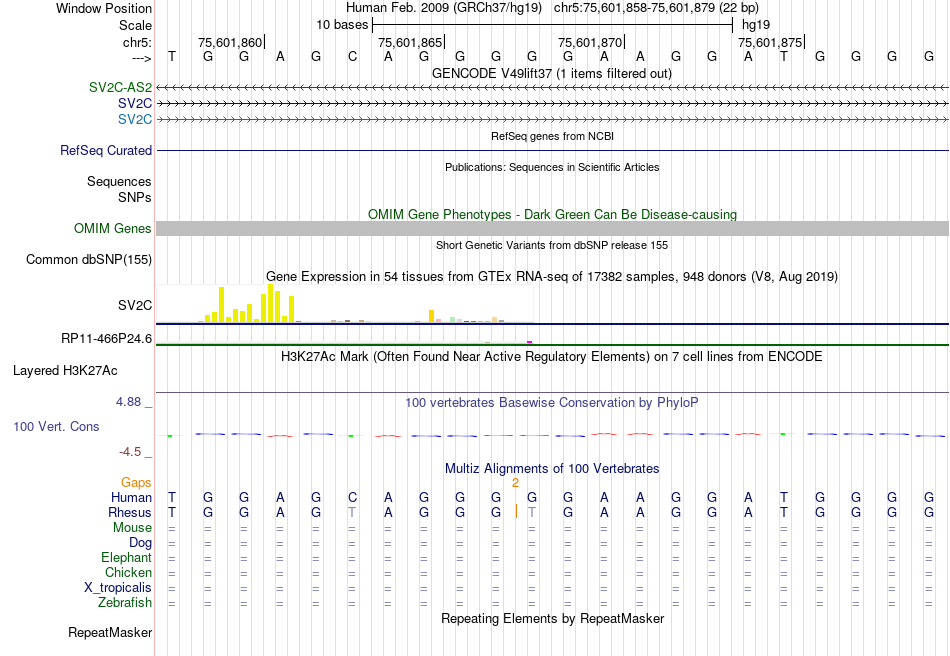Image resolution: width=950 pixels, height=656 pixels.
Task: Click coordinate marker 75,601,870
Action: (x=590, y=42)
